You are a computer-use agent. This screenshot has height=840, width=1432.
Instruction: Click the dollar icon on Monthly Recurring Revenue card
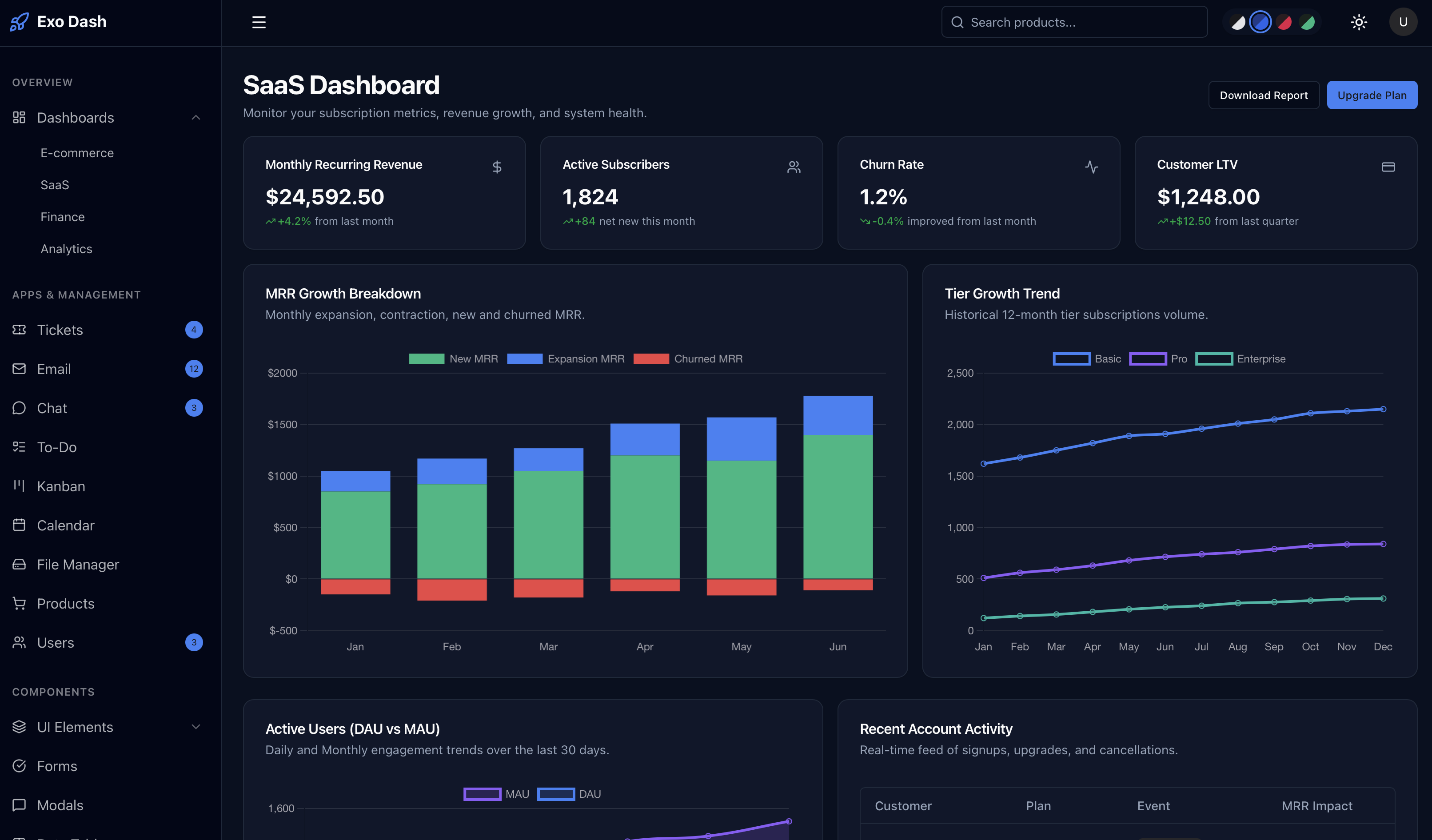[497, 167]
